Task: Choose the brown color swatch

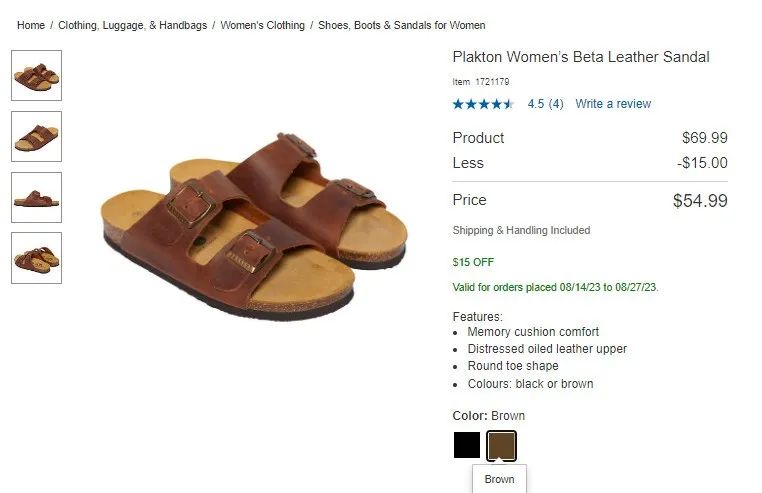Action: pyautogui.click(x=501, y=445)
